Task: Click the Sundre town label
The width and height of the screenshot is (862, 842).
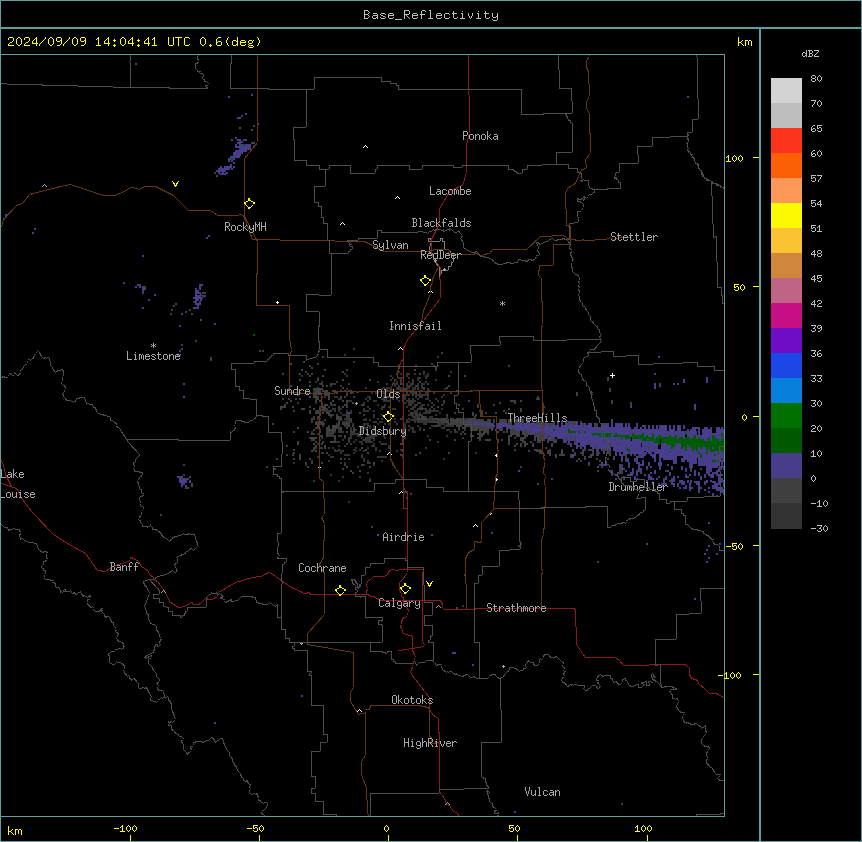Action: (x=292, y=391)
